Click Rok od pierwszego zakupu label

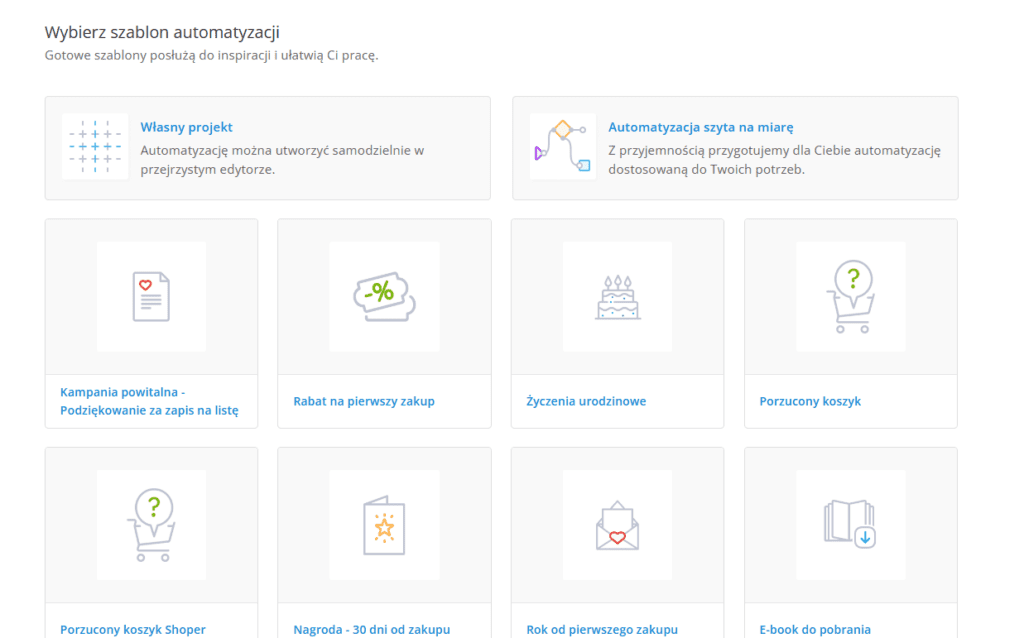[602, 629]
